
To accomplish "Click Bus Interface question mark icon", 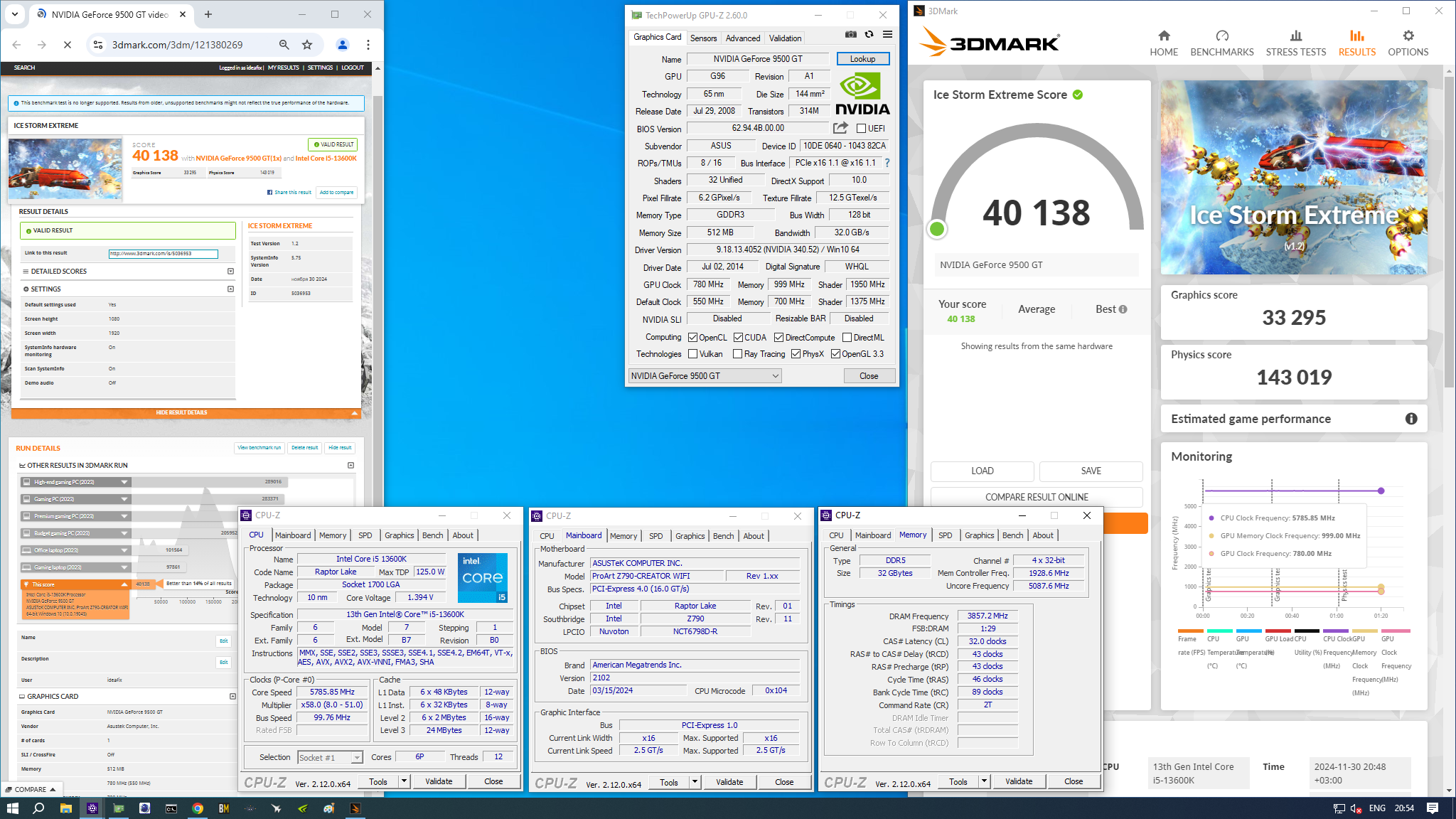I will coord(887,163).
